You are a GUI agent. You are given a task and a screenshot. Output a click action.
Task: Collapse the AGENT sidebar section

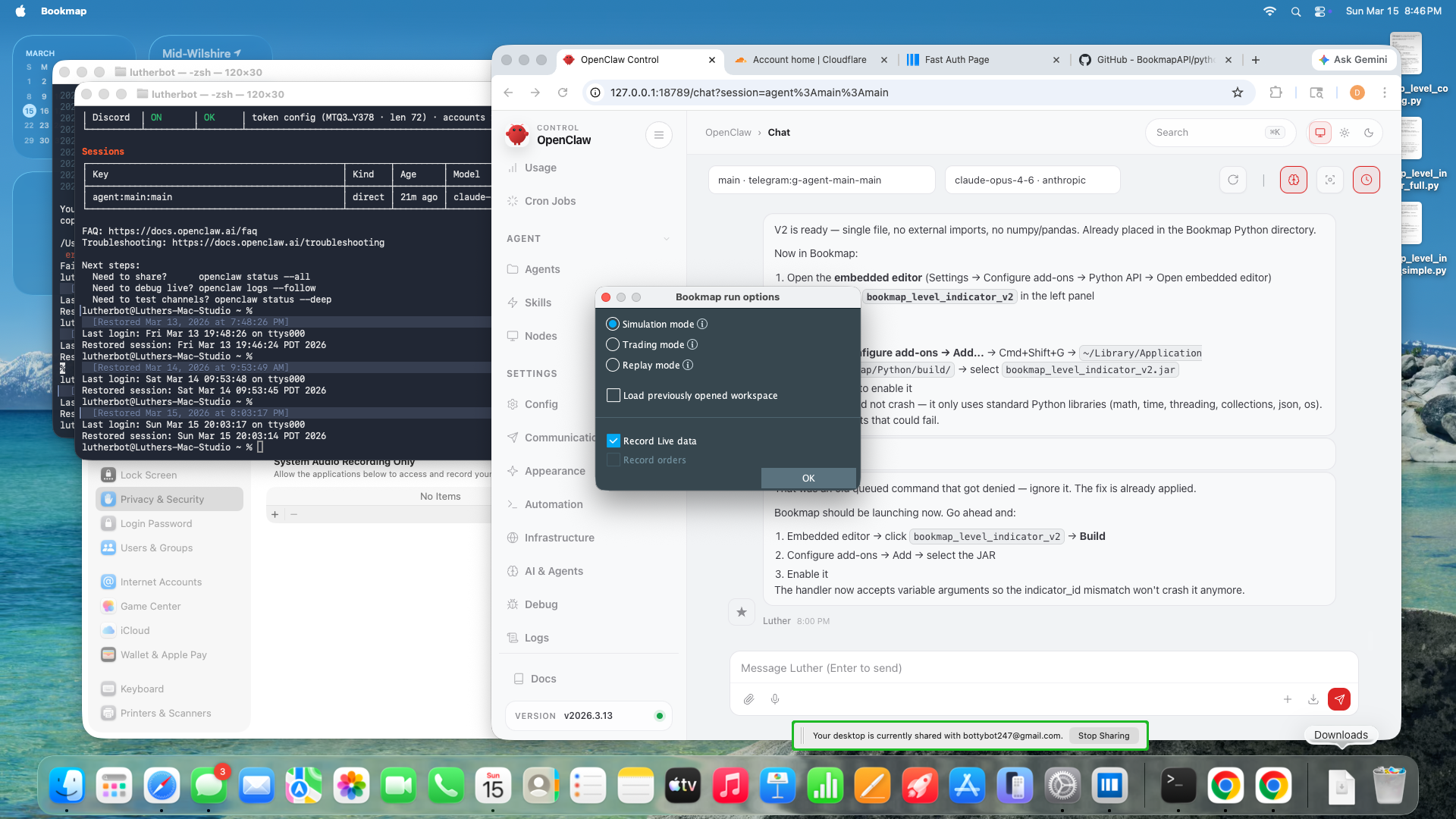666,239
